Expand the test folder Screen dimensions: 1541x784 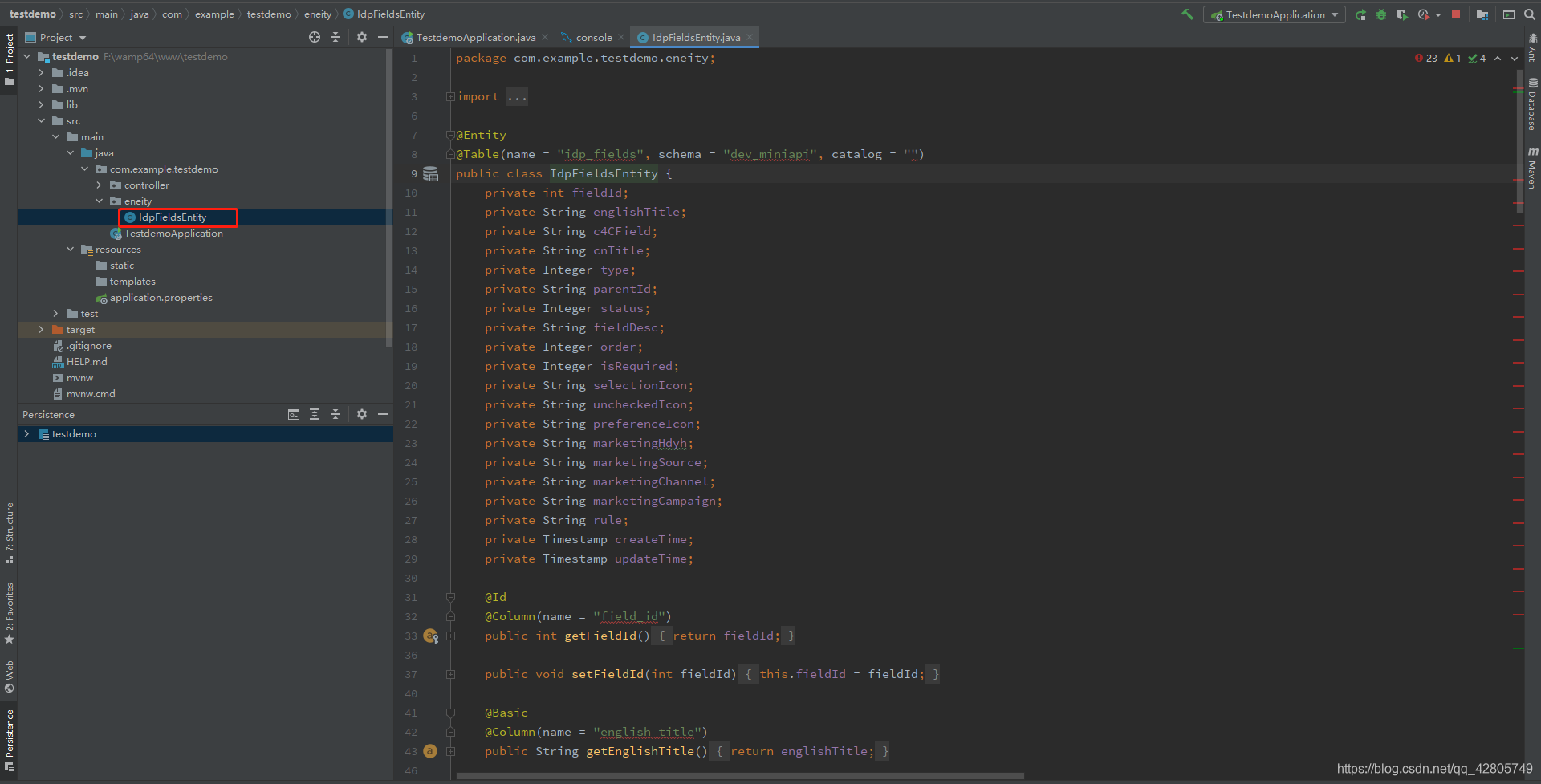(55, 313)
